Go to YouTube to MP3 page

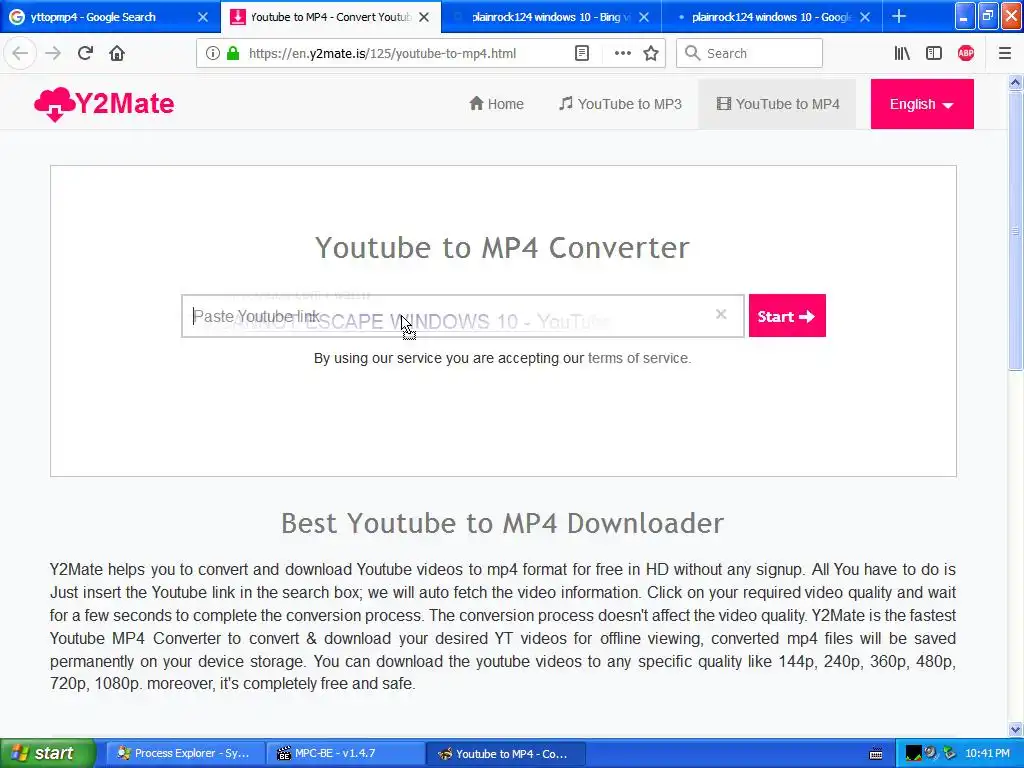(620, 104)
